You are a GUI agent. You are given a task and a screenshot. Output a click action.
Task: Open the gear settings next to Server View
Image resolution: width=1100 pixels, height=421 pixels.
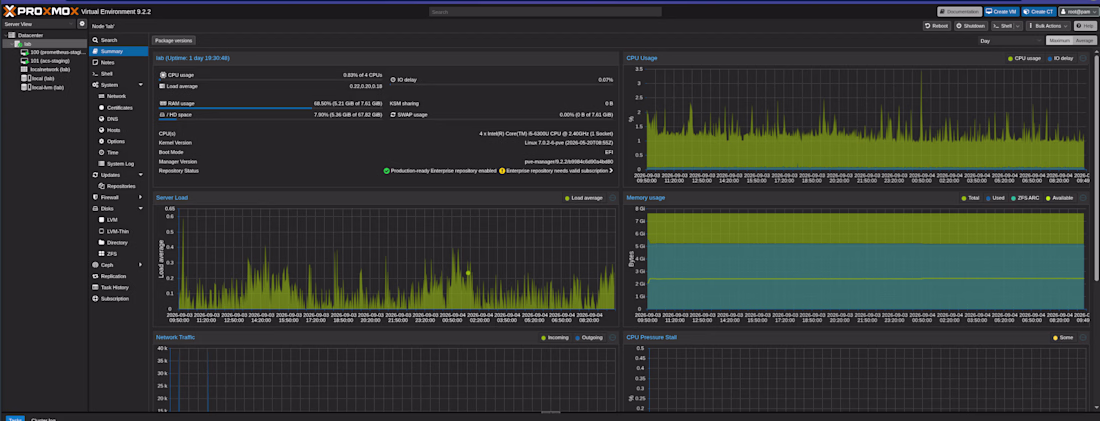(x=81, y=24)
